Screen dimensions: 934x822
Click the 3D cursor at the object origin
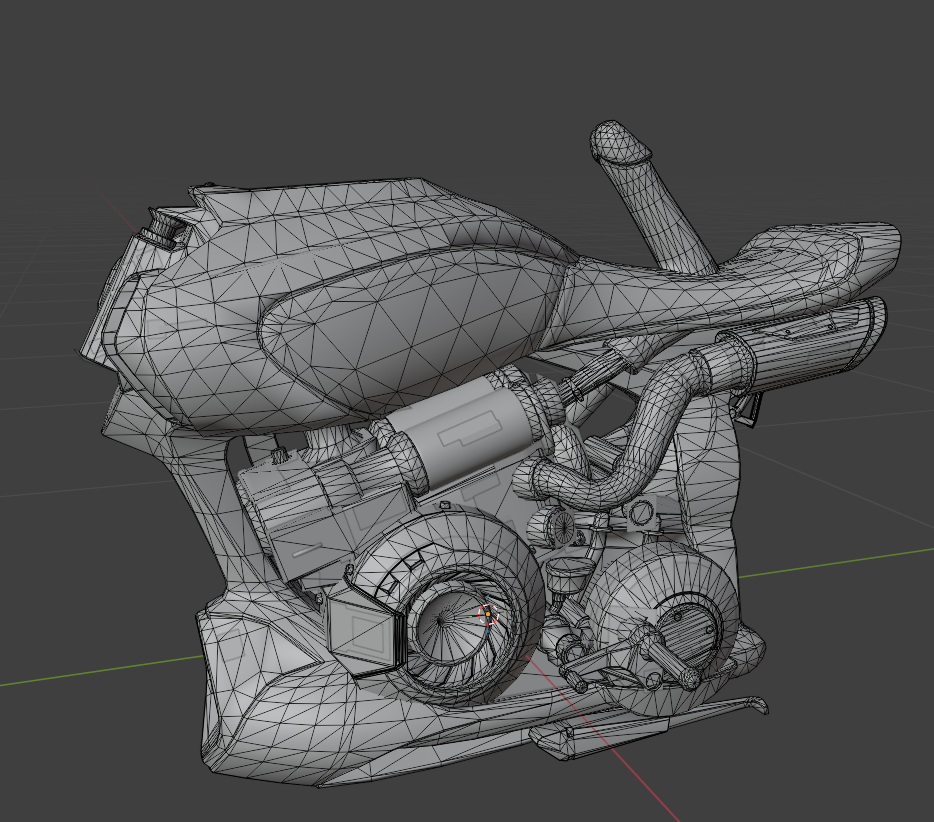click(488, 614)
